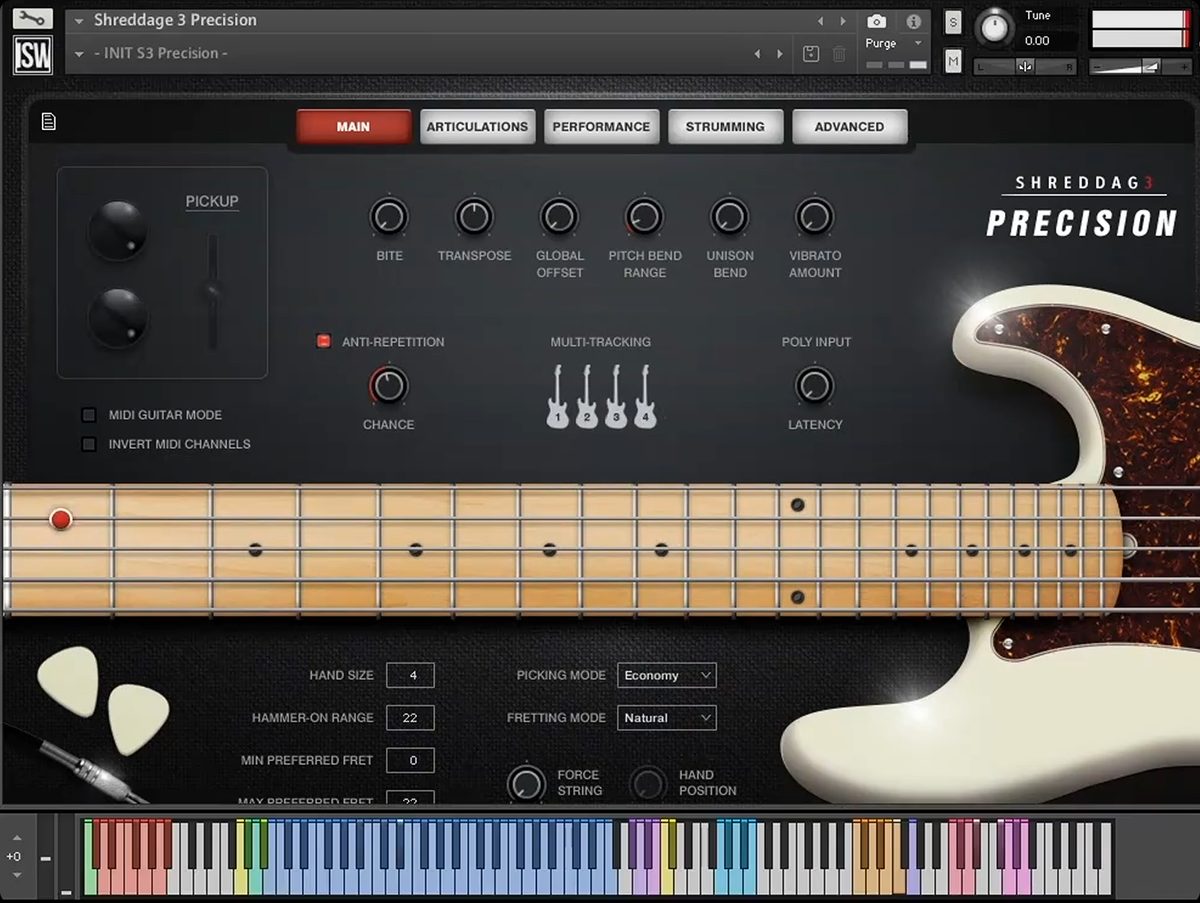This screenshot has width=1200, height=903.
Task: Click the anti-repetition CHANCE knob
Action: (388, 386)
